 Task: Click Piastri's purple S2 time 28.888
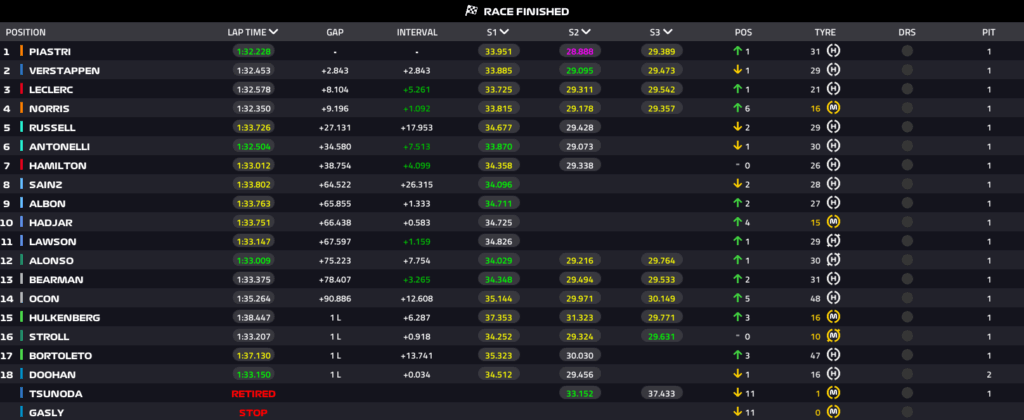[580, 51]
